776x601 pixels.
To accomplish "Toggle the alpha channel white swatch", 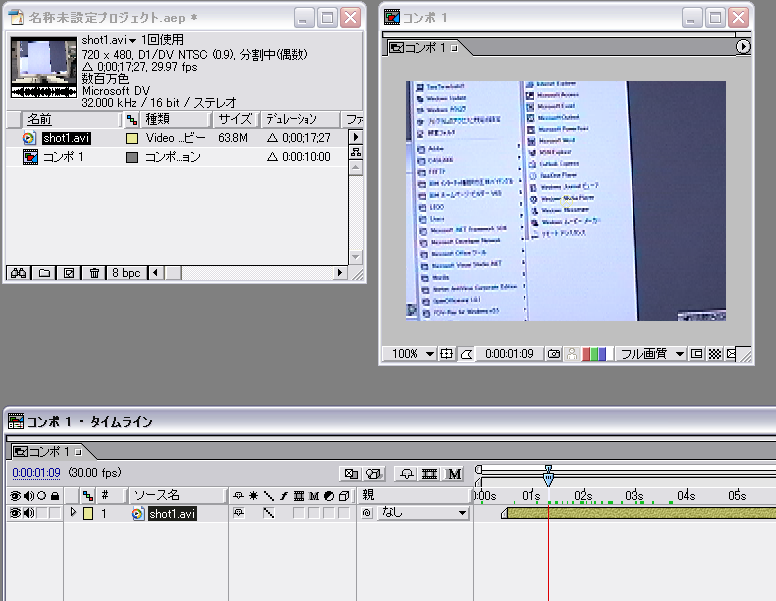I will (x=610, y=354).
